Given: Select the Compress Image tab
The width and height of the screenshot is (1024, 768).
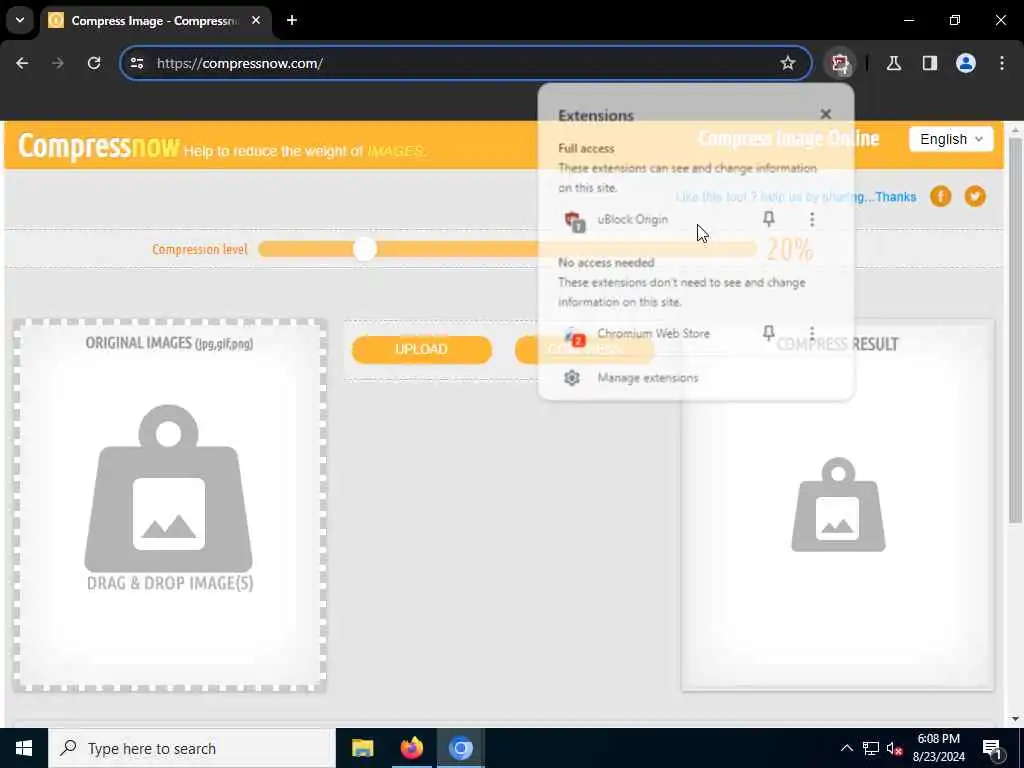Looking at the screenshot, I should point(155,20).
